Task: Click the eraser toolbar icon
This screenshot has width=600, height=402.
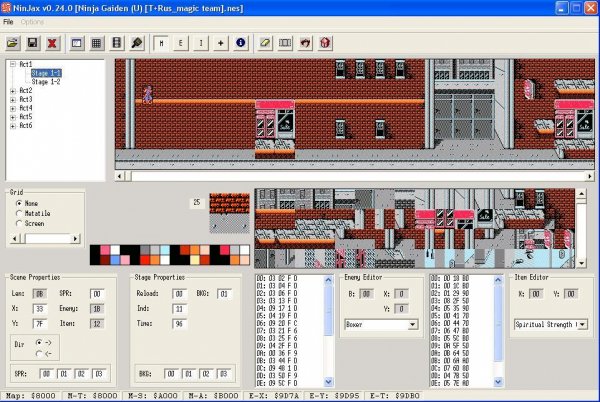Action: pyautogui.click(x=265, y=43)
